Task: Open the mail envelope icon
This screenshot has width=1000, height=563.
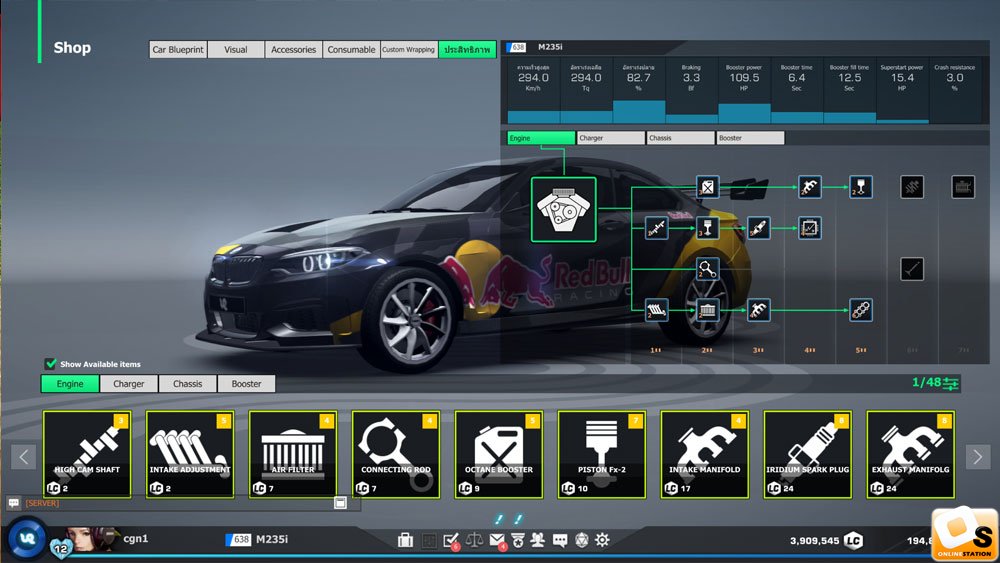Action: 497,541
